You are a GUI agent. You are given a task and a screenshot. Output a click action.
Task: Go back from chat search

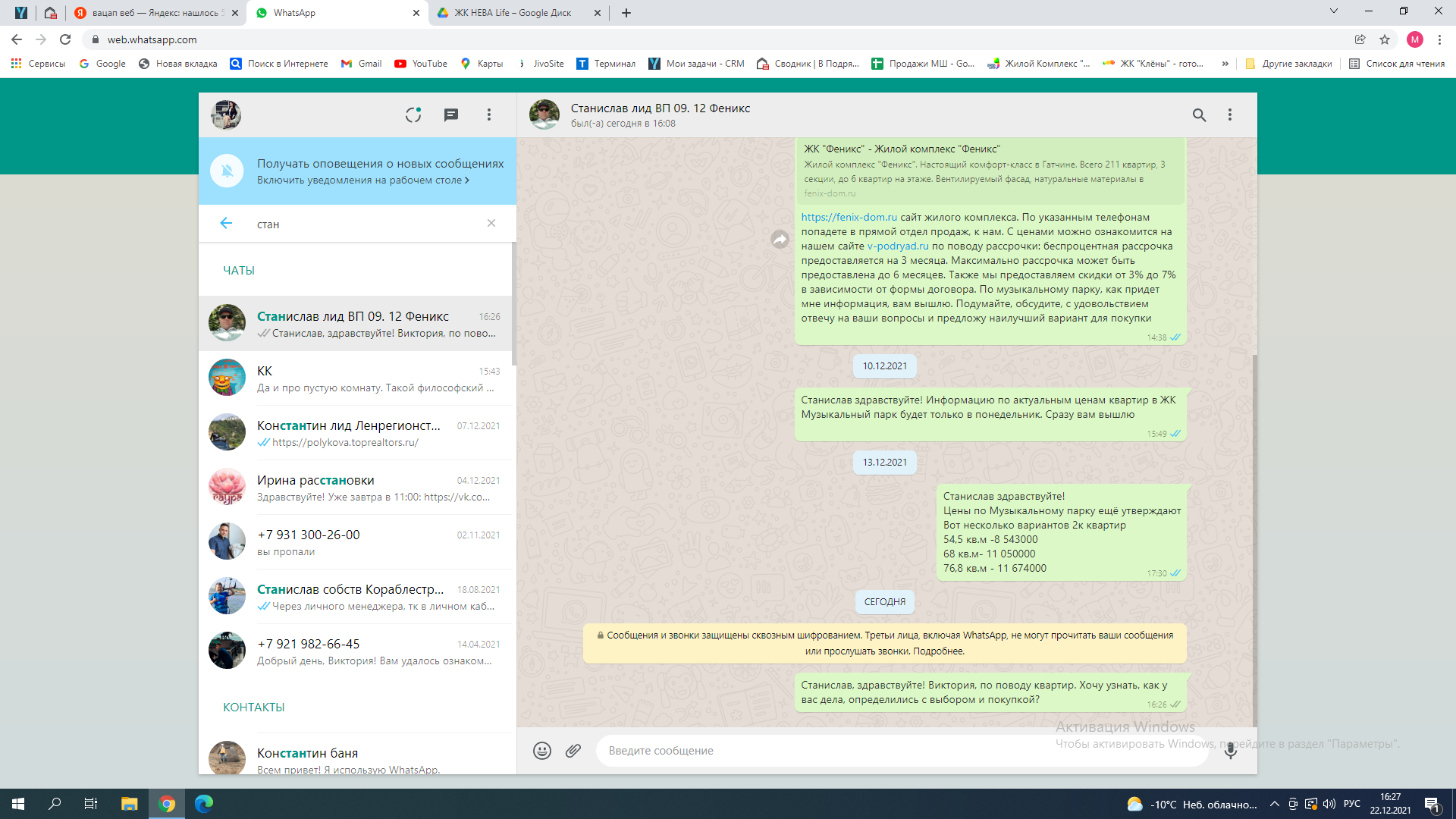226,223
